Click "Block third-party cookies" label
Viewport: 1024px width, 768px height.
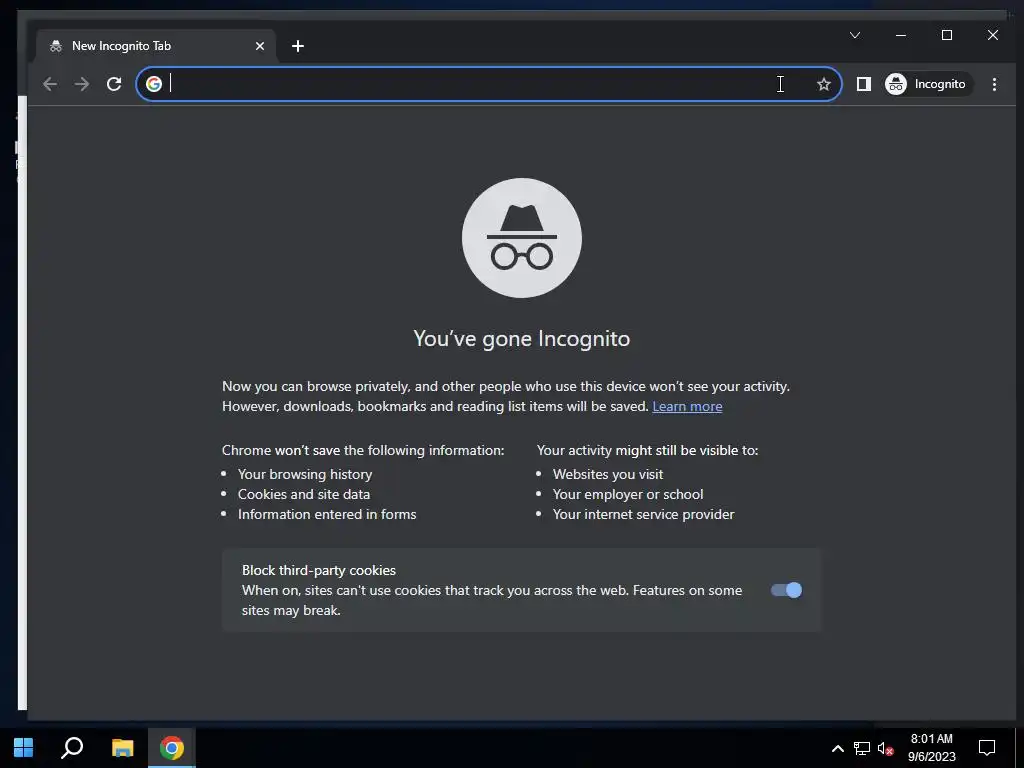(319, 570)
